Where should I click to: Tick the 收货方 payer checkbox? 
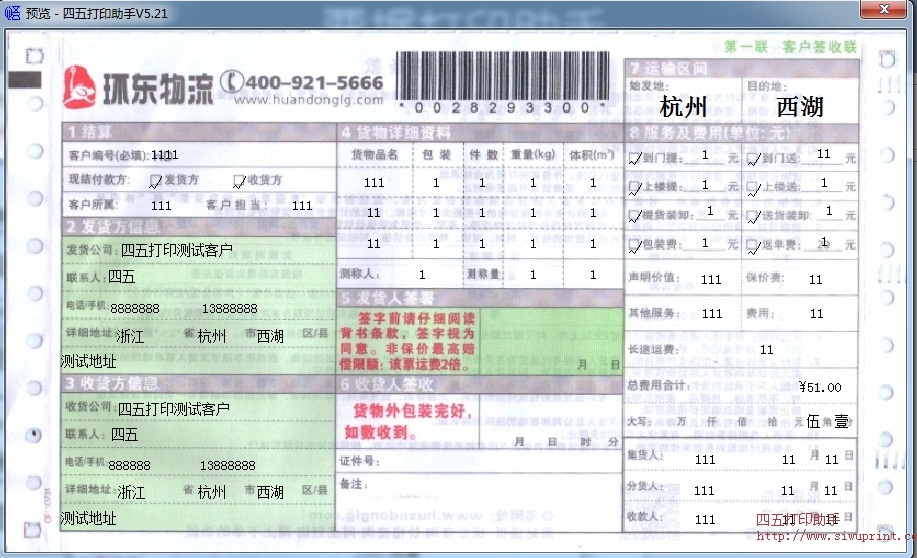pyautogui.click(x=239, y=181)
